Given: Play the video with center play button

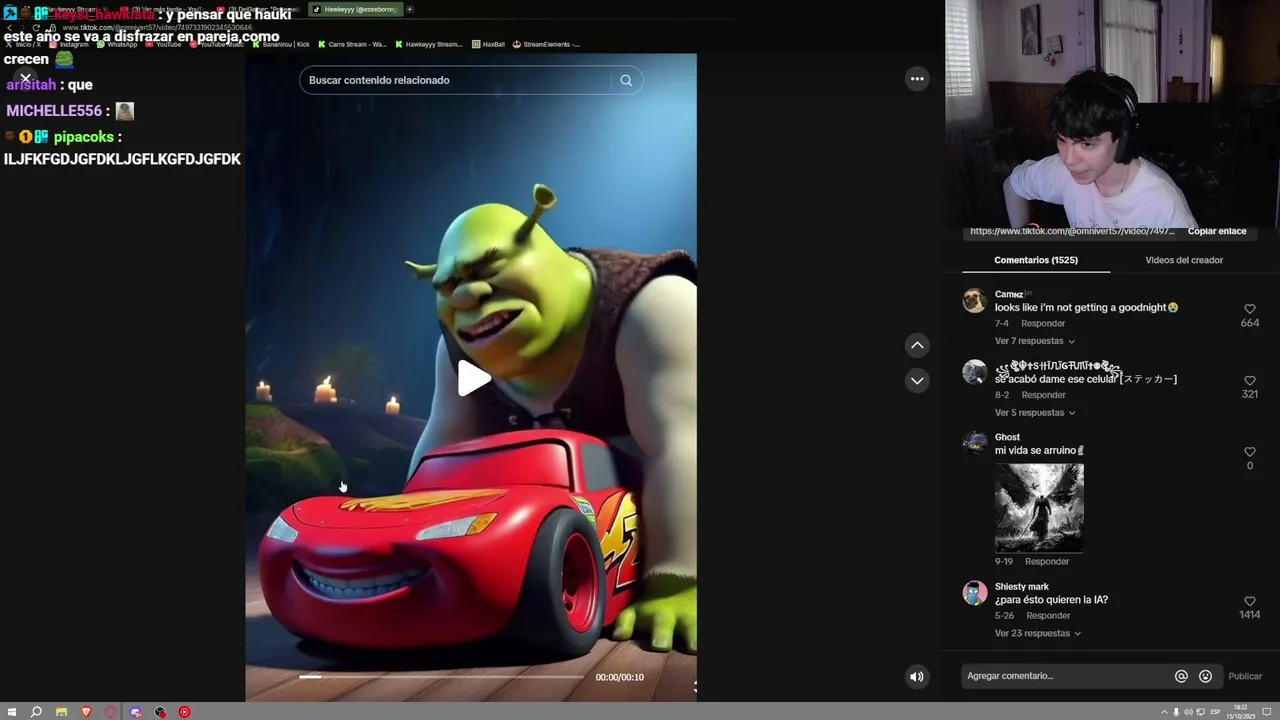Looking at the screenshot, I should (x=473, y=378).
